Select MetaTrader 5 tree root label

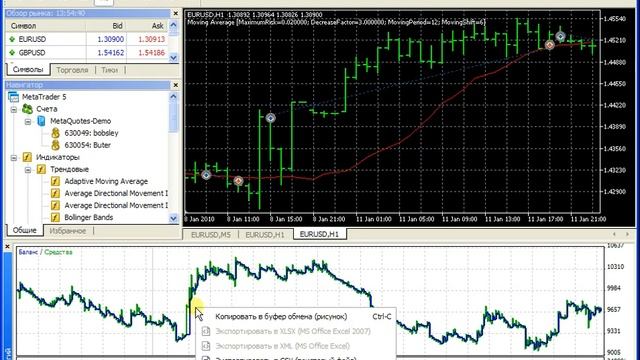(44, 97)
